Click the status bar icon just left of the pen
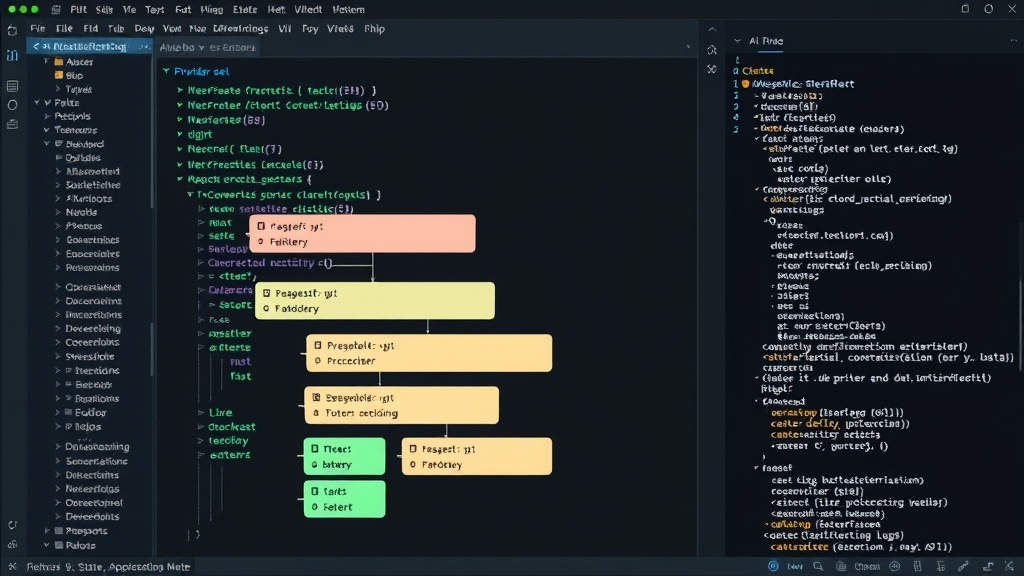The width and height of the screenshot is (1024, 576). [940, 566]
